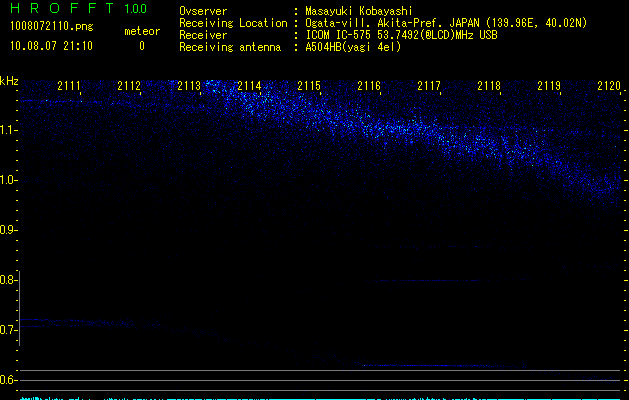Click the 2117 time axis marker
Screen dimensions: 629x400
coord(429,85)
